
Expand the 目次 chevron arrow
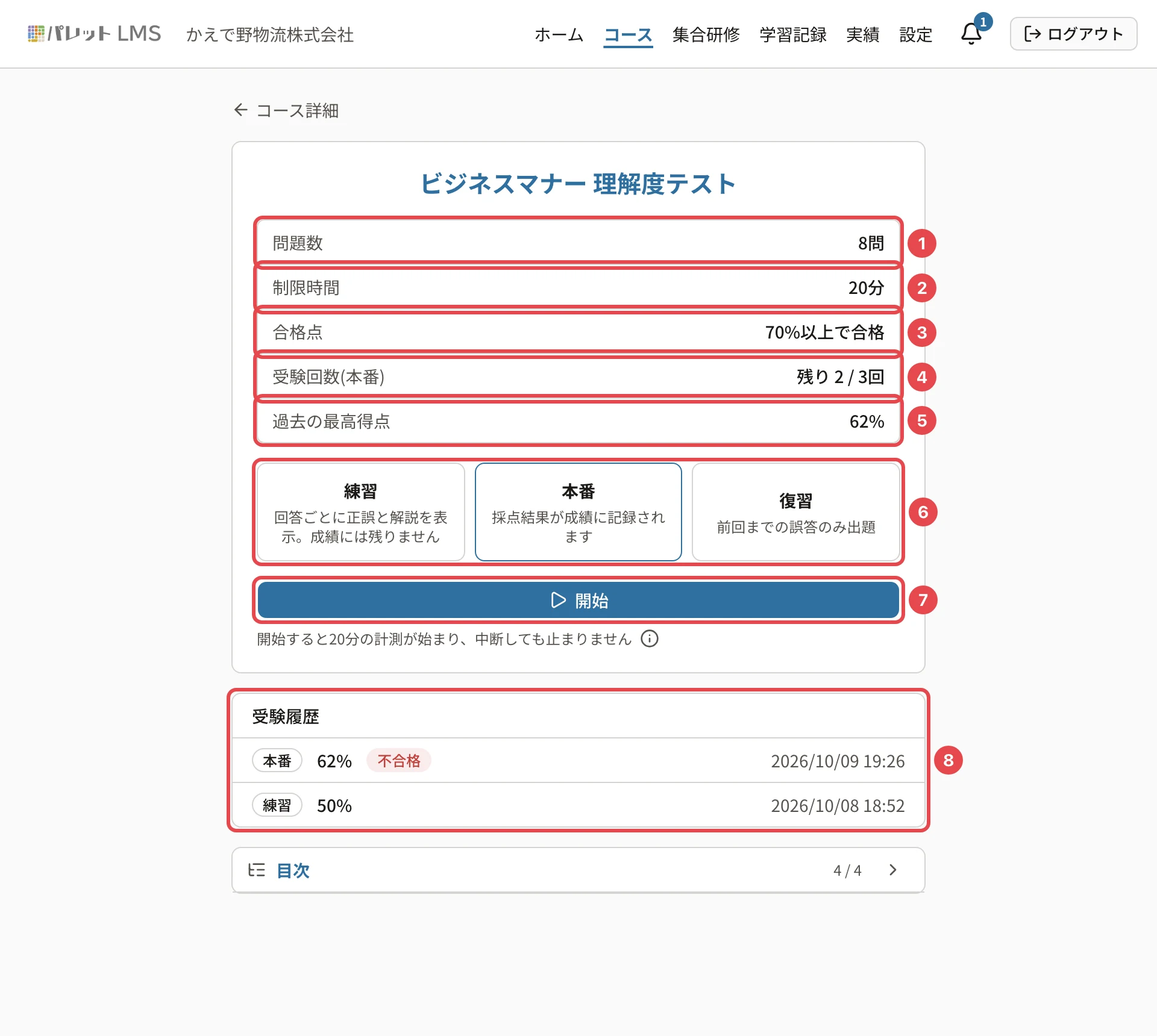pos(893,870)
